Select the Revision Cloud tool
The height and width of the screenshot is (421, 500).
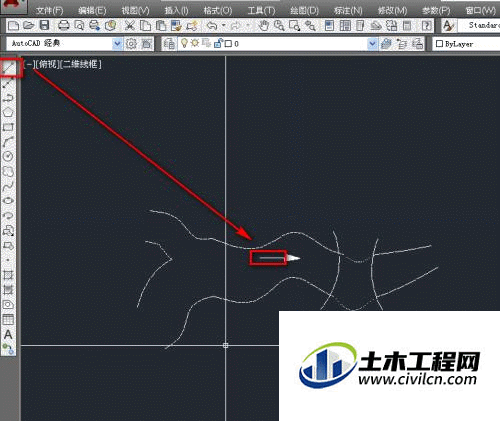click(x=8, y=171)
